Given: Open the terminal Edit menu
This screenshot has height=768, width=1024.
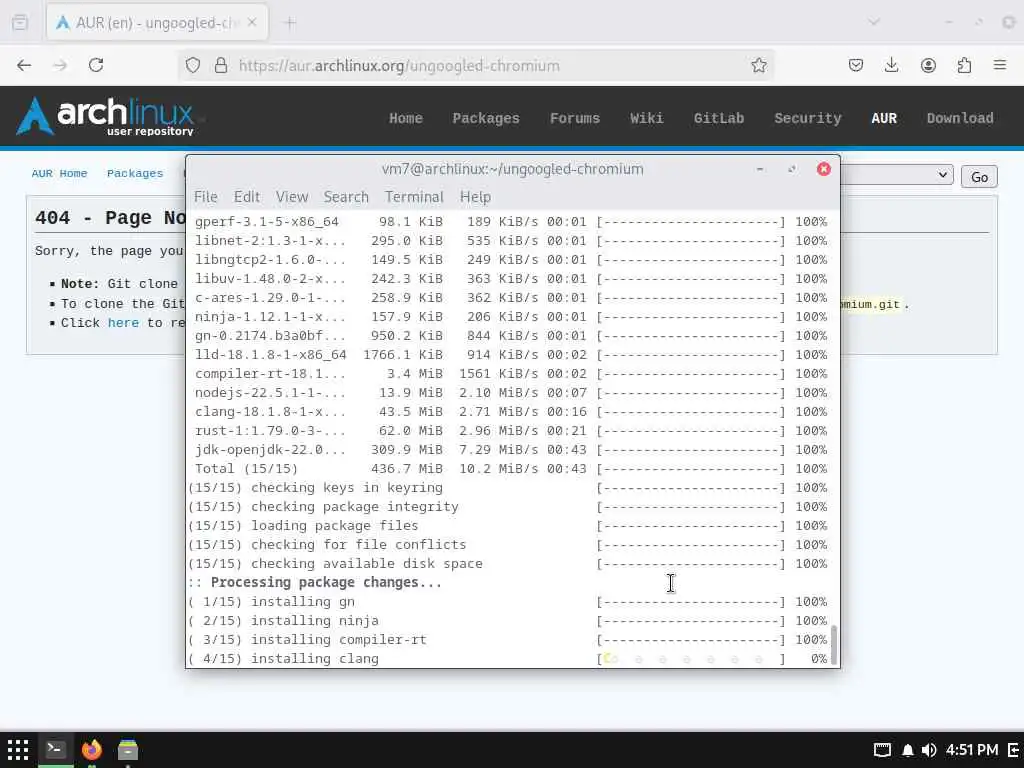Looking at the screenshot, I should [x=247, y=197].
